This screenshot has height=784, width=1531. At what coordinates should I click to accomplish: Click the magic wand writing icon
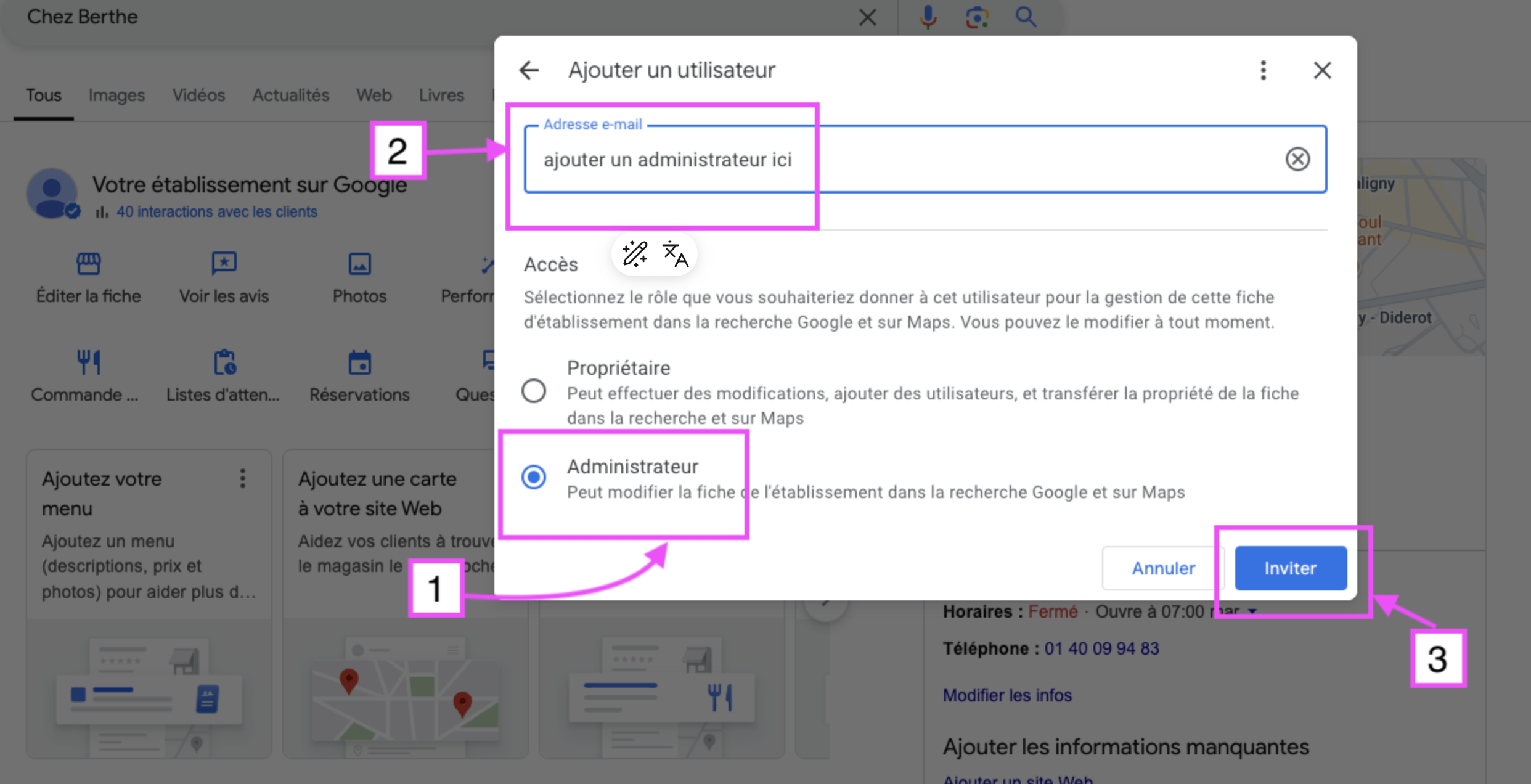coord(634,253)
